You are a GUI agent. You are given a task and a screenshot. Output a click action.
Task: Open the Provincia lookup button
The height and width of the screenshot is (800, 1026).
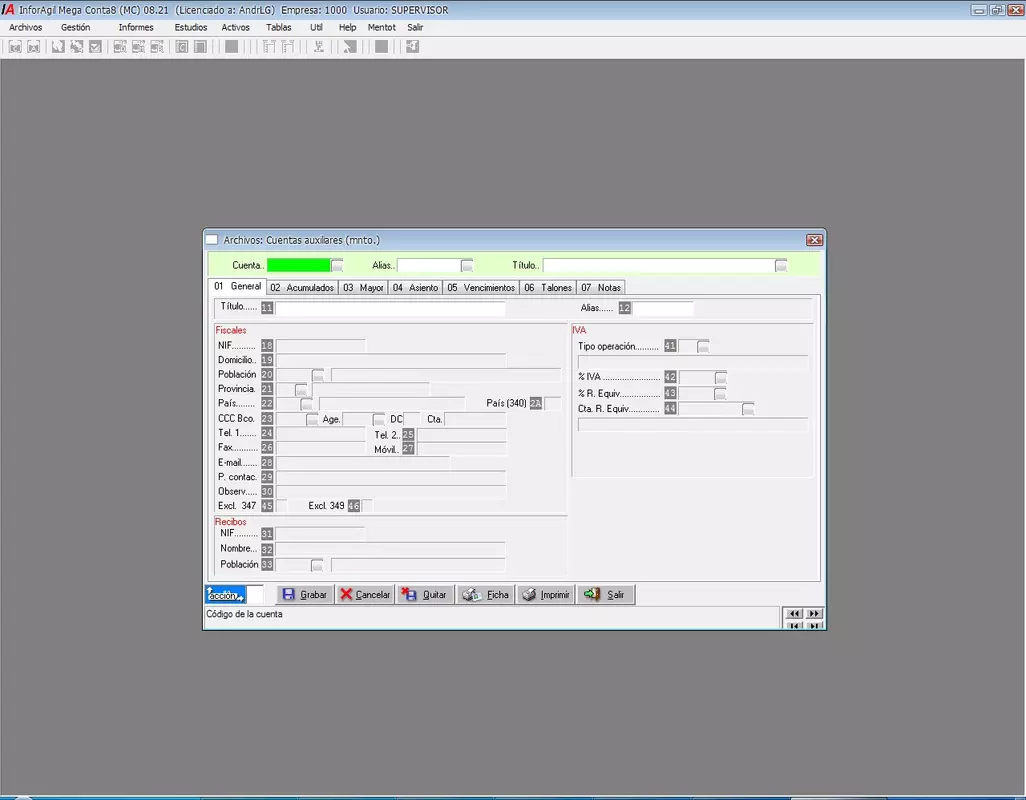301,390
